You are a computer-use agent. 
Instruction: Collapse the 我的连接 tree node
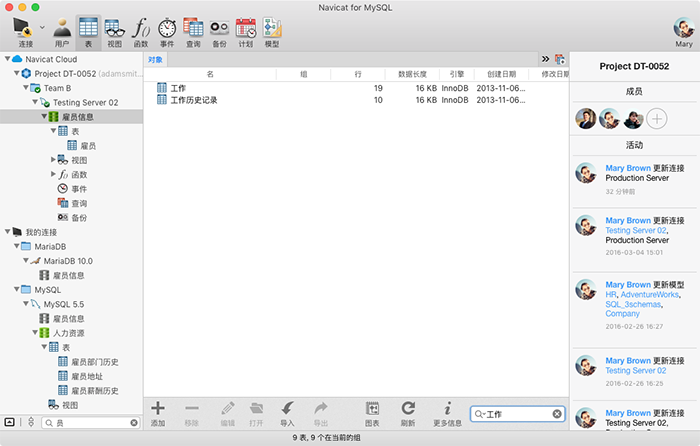pyautogui.click(x=8, y=231)
